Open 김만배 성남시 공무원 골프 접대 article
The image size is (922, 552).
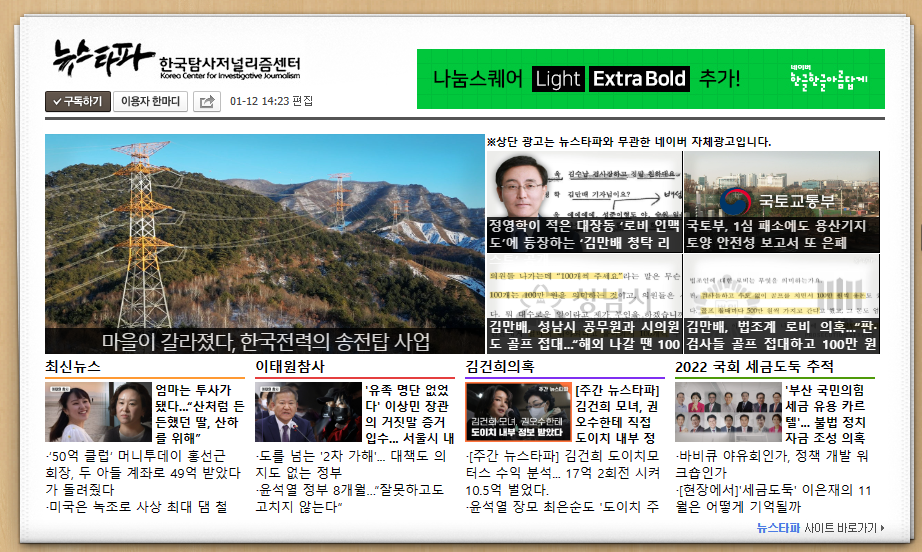point(584,304)
